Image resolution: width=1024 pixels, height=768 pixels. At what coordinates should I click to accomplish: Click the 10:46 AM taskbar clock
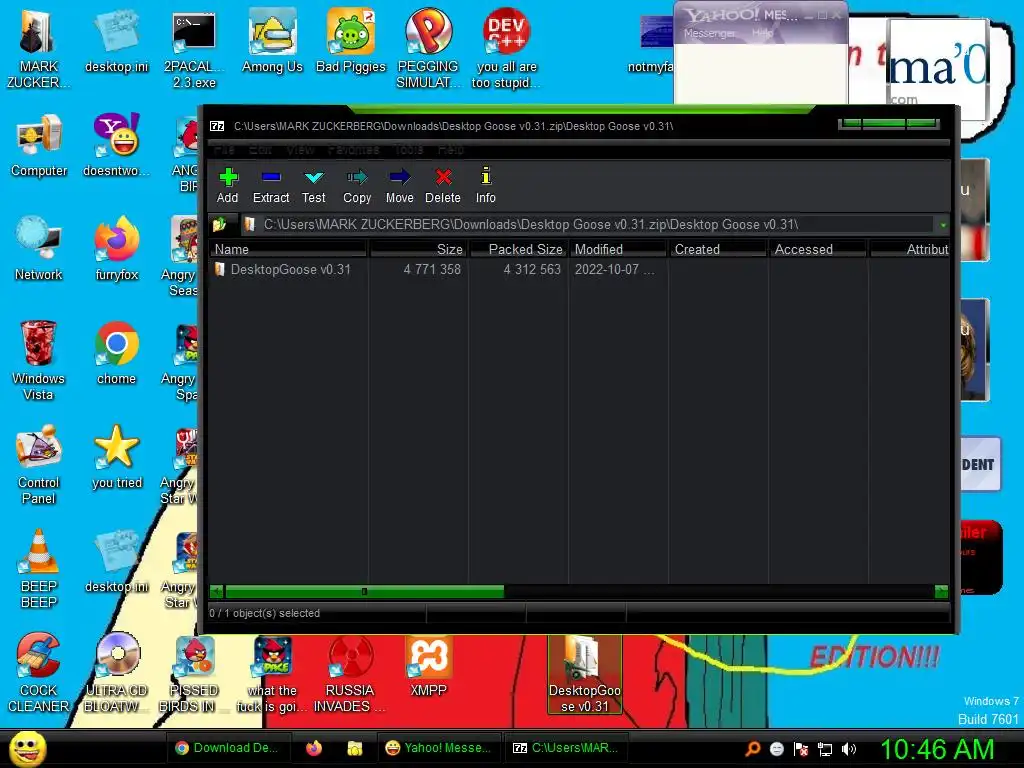(937, 749)
